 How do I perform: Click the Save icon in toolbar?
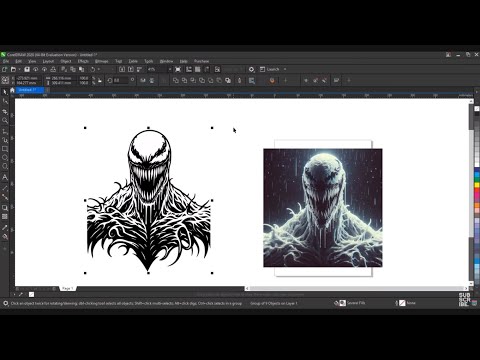click(27, 69)
